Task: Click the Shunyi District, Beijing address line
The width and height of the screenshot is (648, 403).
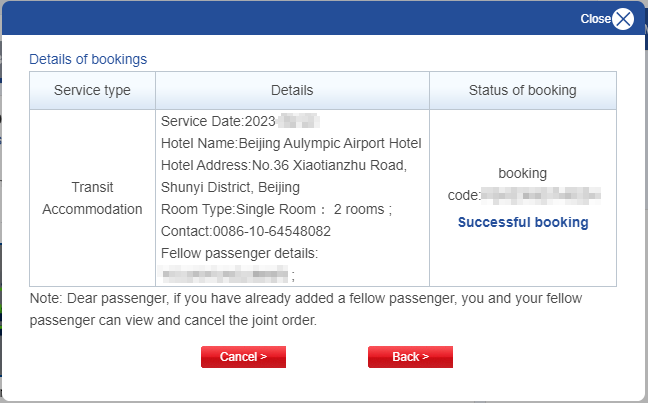Action: (230, 188)
